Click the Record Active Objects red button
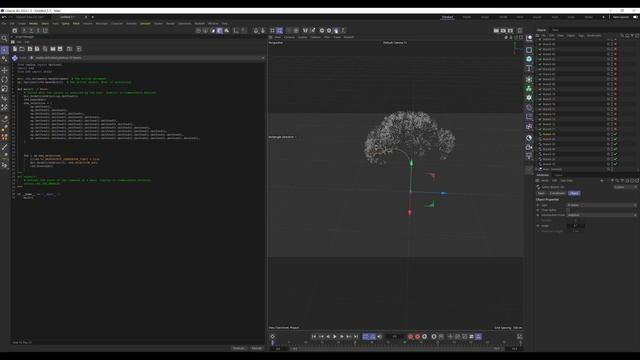Screen dimensions: 640x360 [410, 337]
